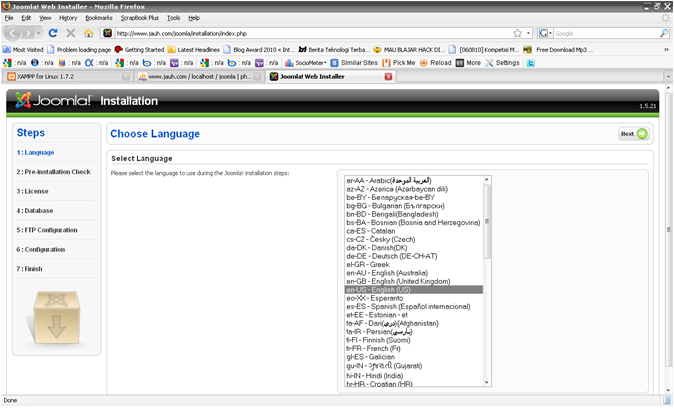The height and width of the screenshot is (409, 674).
Task: Open the search engine selector dropdown
Action: tap(545, 33)
